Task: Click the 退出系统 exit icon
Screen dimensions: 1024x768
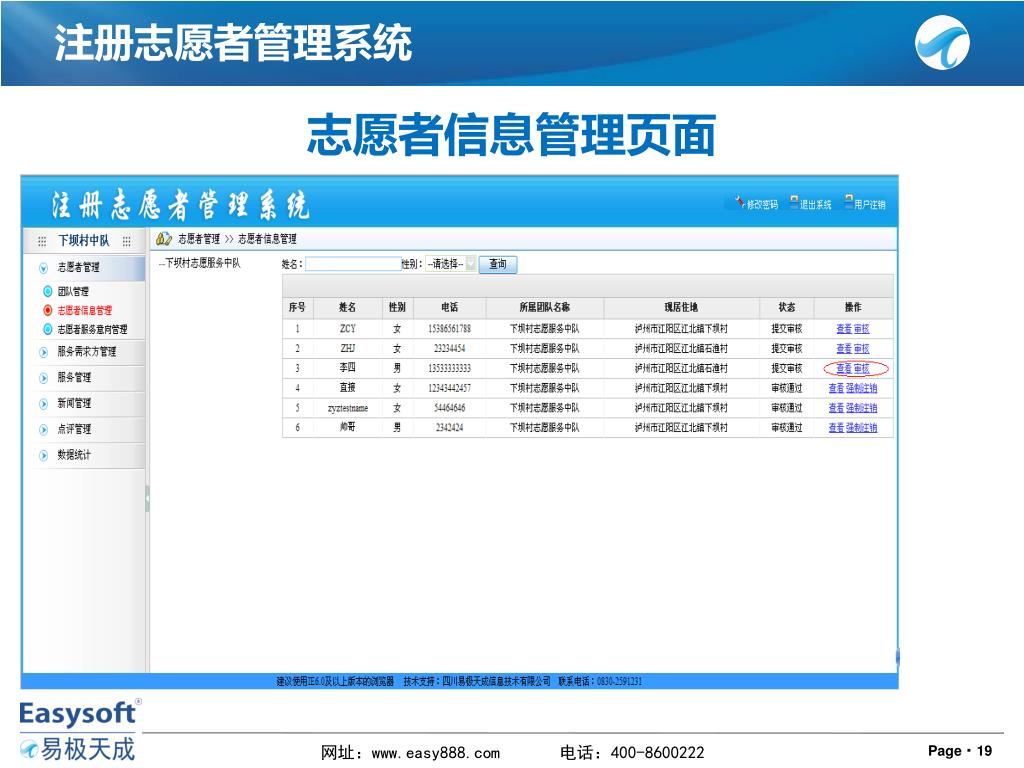Action: [x=793, y=203]
